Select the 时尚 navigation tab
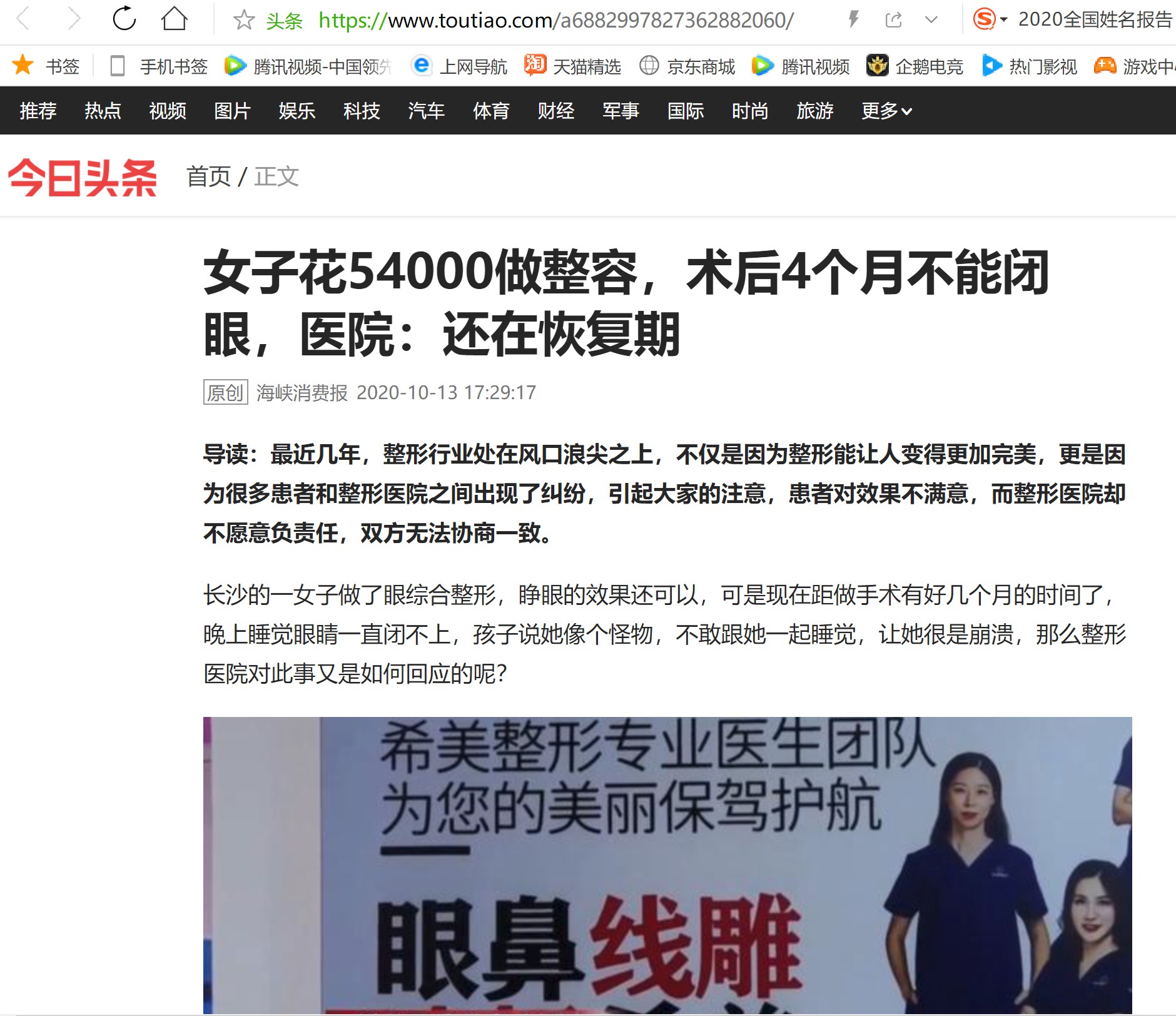Screen dimensions: 1176x1016 point(750,111)
